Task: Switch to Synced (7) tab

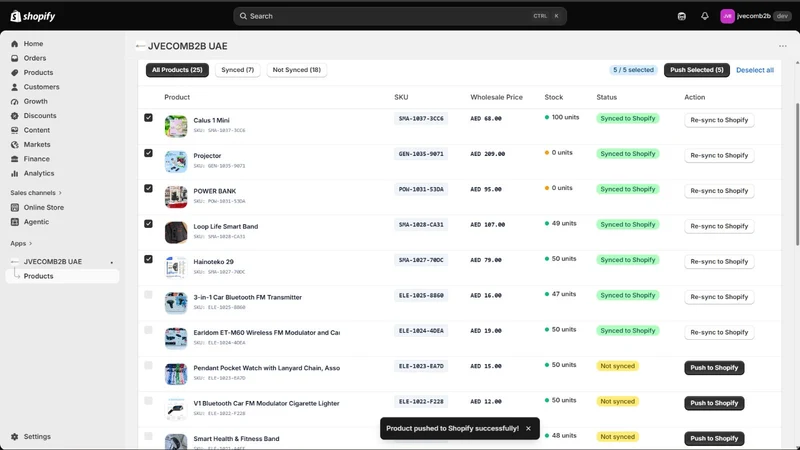Action: point(237,70)
